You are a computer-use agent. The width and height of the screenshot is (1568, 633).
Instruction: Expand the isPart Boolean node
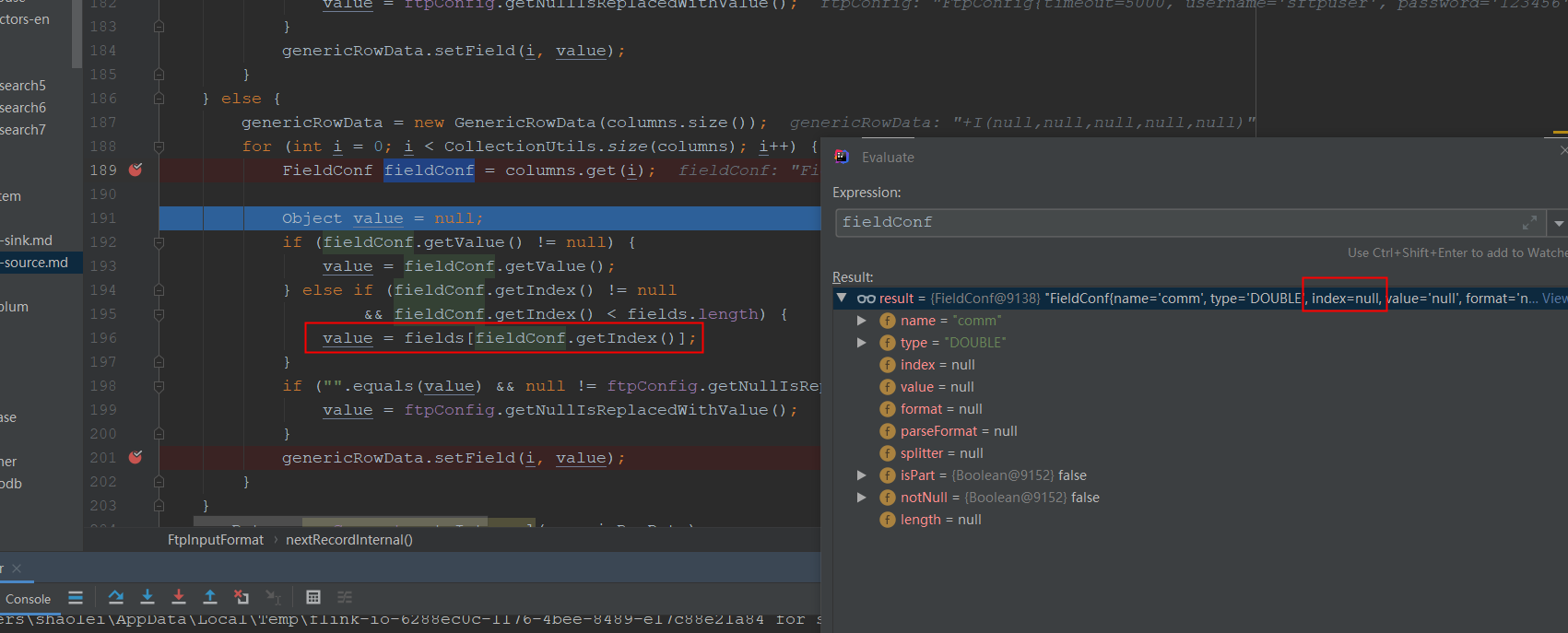862,475
